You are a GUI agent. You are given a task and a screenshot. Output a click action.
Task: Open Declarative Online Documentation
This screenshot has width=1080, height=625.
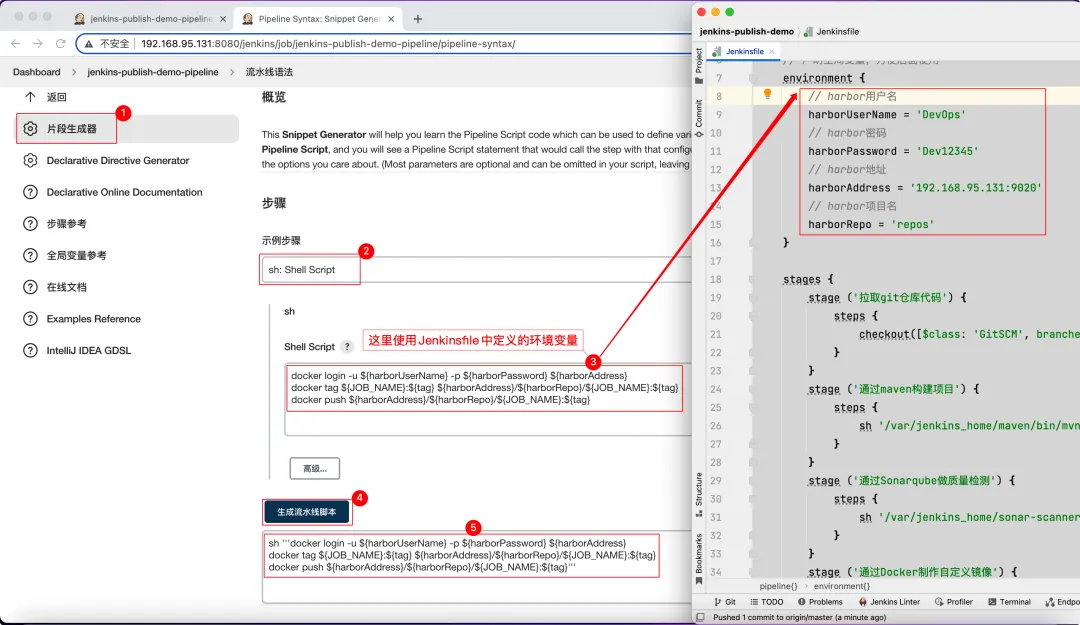click(x=125, y=192)
